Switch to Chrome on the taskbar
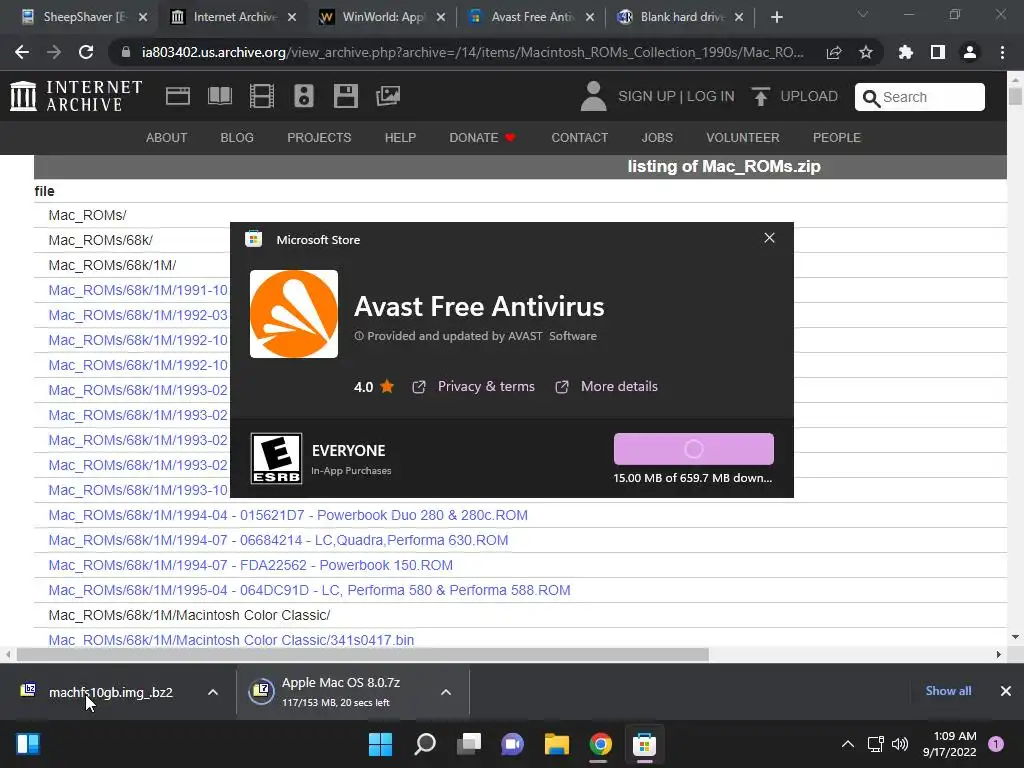Viewport: 1024px width, 768px height. pos(600,744)
